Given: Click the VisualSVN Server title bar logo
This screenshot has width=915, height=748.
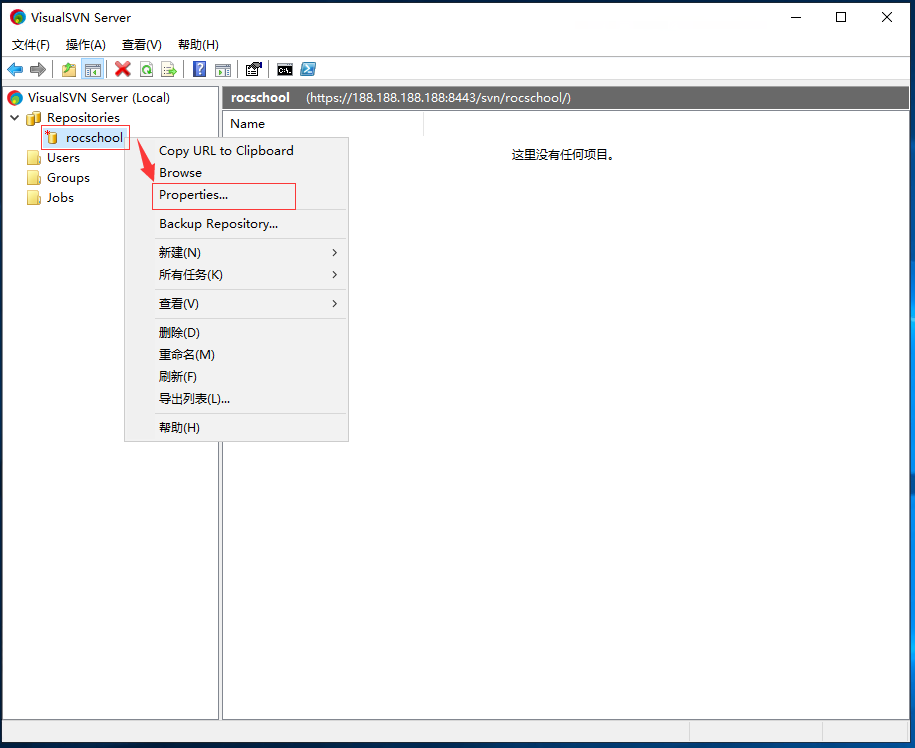Looking at the screenshot, I should coord(18,18).
